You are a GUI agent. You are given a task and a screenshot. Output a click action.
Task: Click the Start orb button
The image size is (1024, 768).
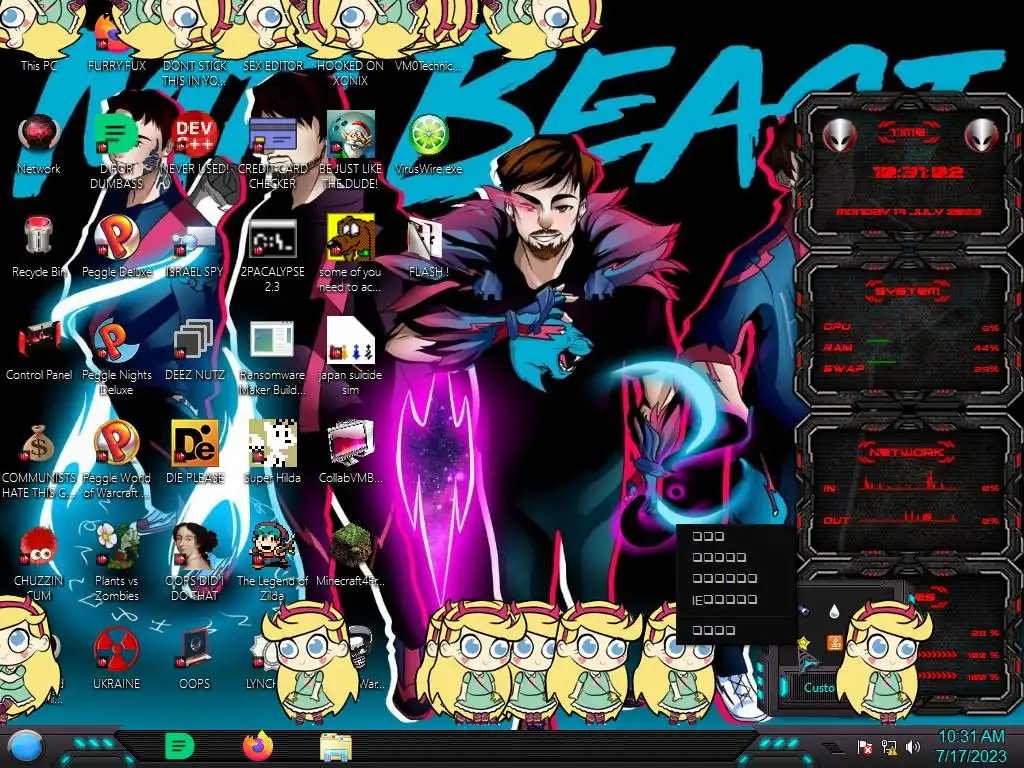click(x=25, y=746)
